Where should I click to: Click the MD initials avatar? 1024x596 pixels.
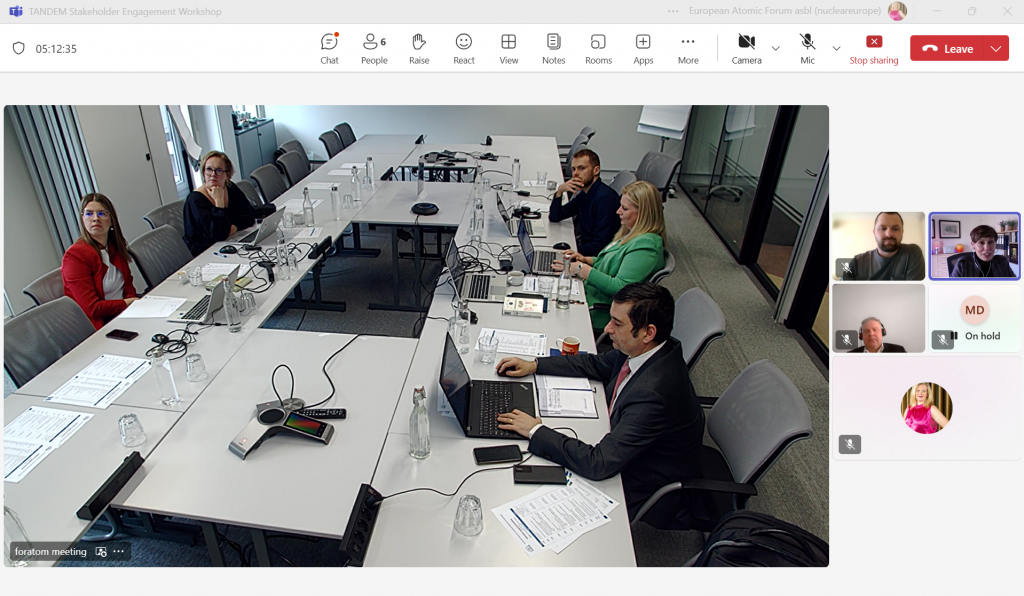[974, 310]
